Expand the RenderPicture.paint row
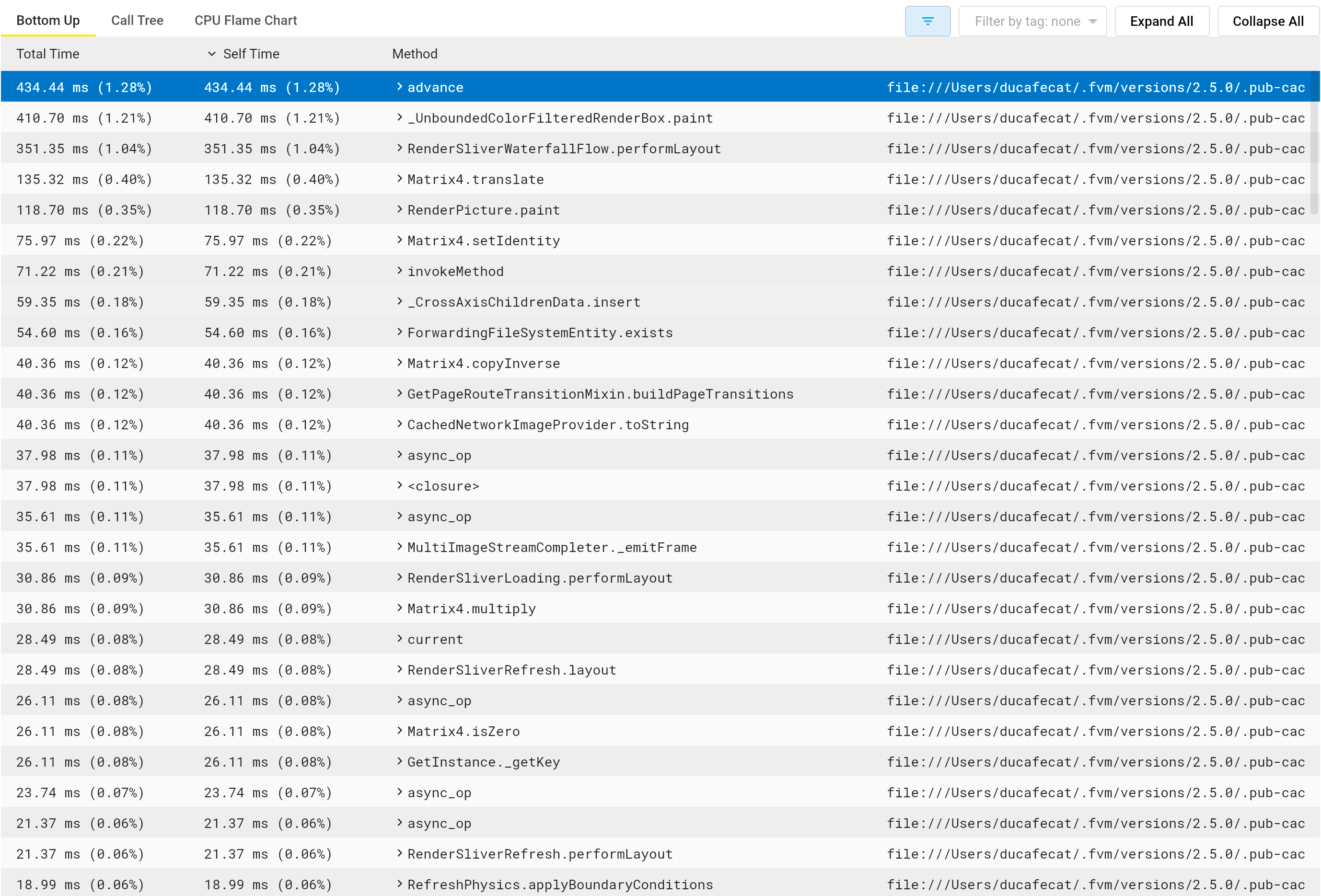Viewport: 1321px width, 896px height. (400, 209)
